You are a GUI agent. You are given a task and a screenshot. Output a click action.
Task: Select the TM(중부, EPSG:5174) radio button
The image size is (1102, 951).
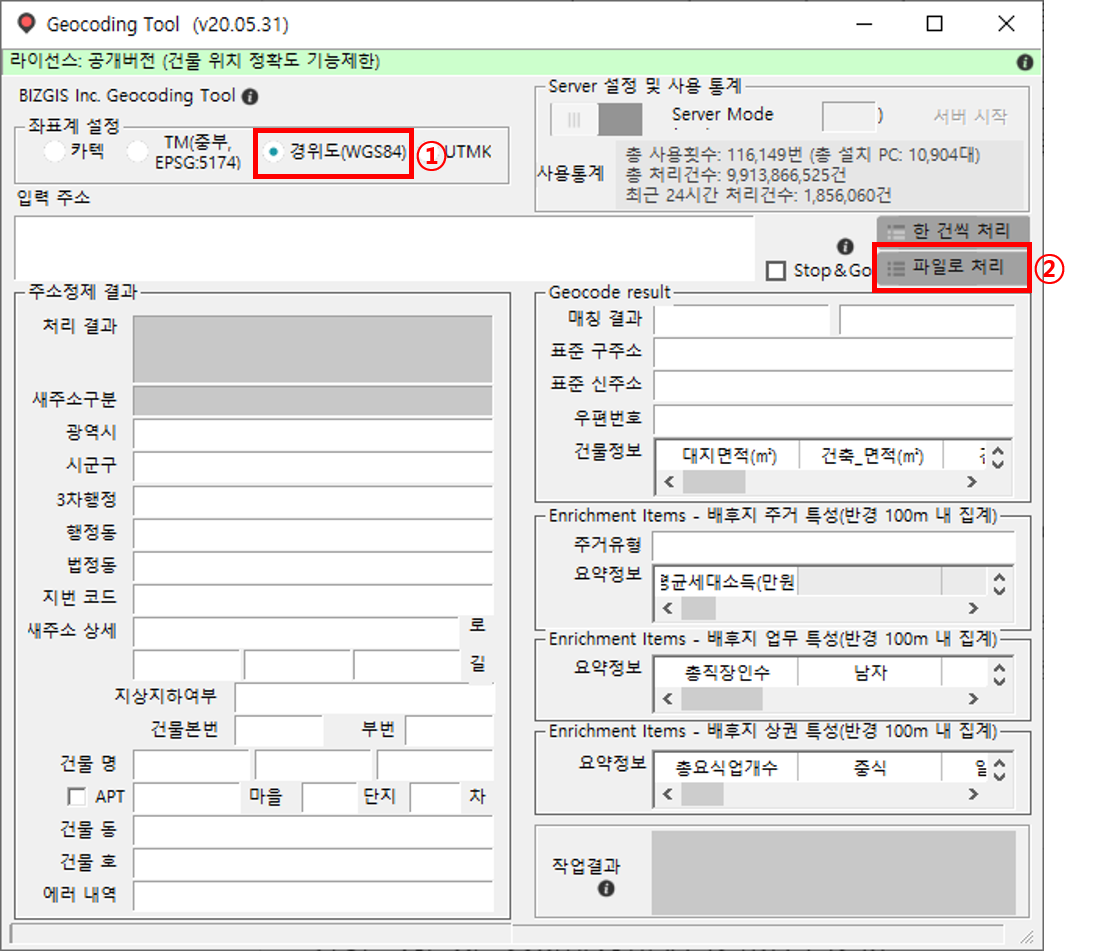tap(135, 152)
